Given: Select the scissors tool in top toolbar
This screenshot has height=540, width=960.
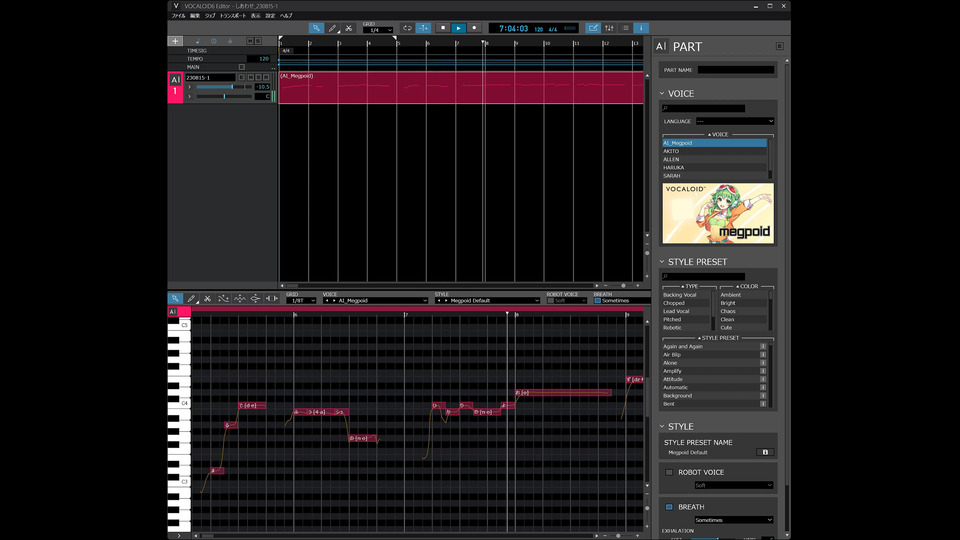Looking at the screenshot, I should tap(348, 28).
